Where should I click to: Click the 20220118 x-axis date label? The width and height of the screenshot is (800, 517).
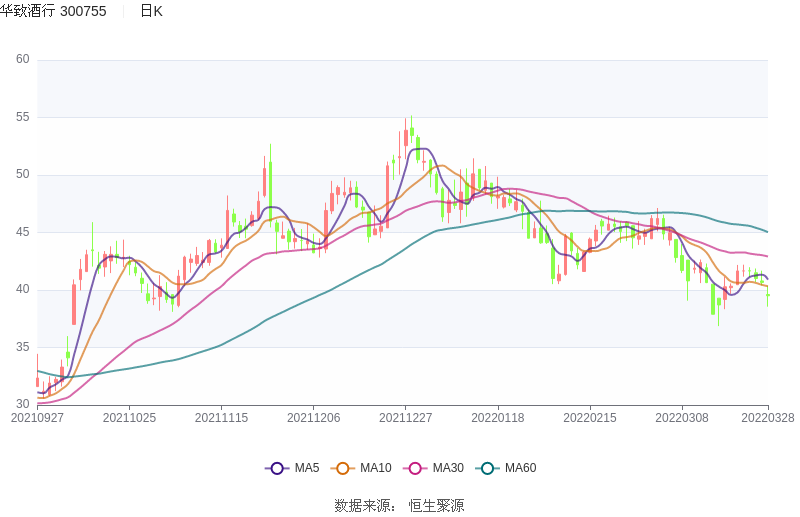[x=498, y=418]
